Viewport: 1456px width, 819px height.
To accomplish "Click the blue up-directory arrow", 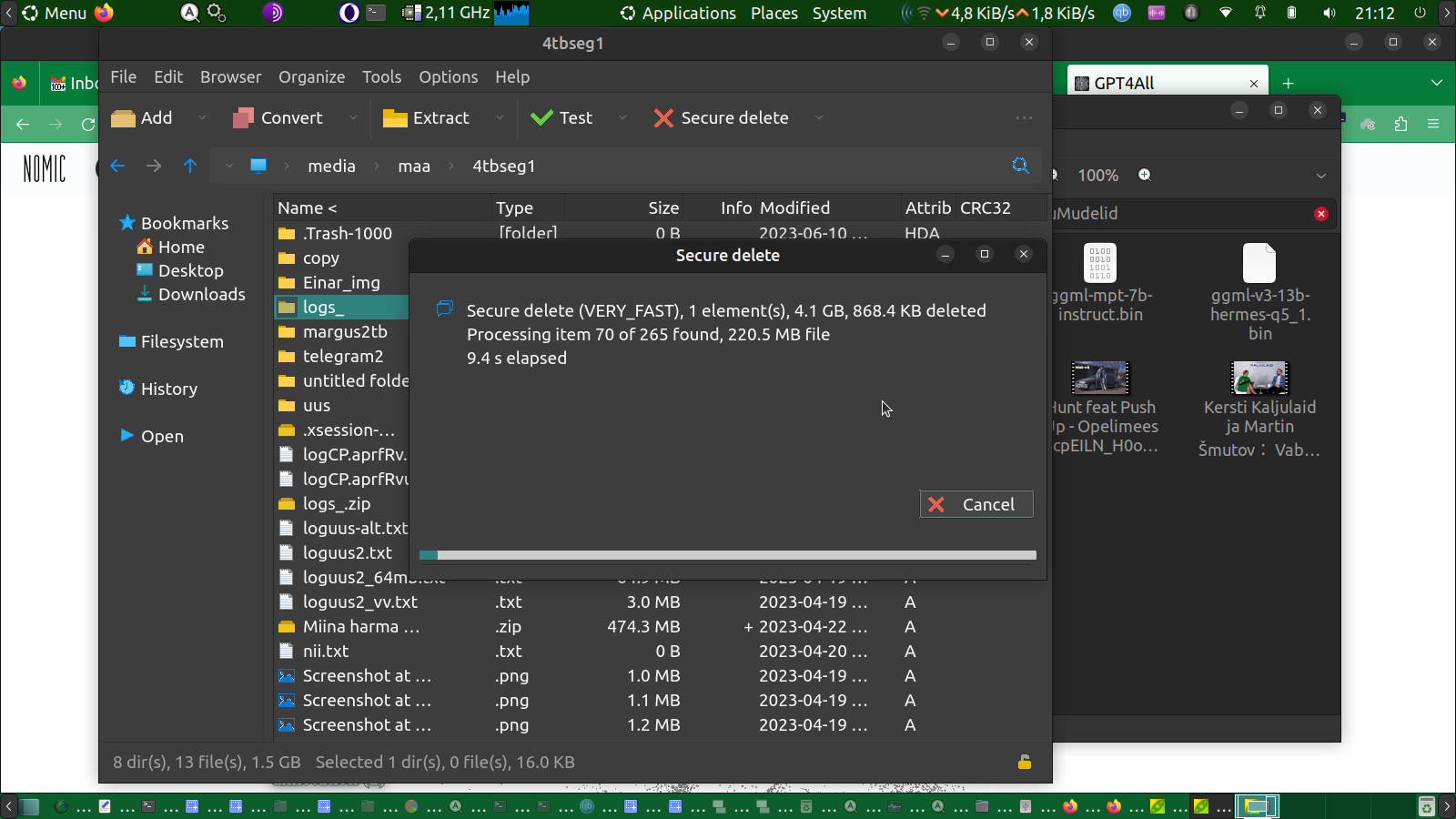I will [189, 166].
